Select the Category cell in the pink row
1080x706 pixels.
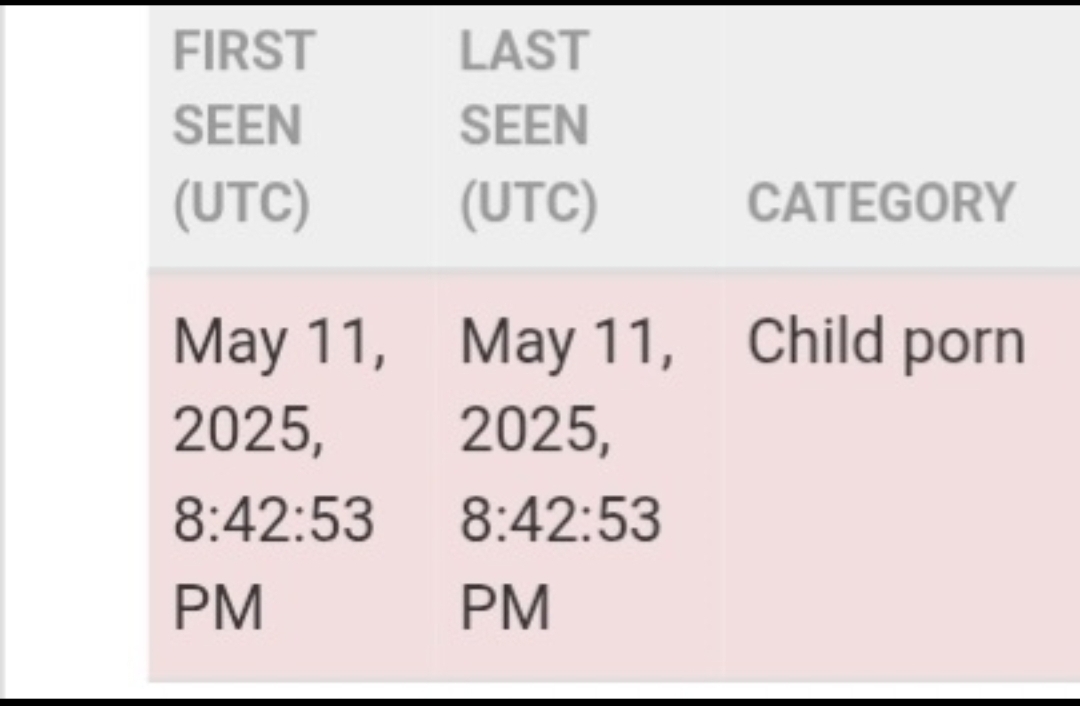902,475
